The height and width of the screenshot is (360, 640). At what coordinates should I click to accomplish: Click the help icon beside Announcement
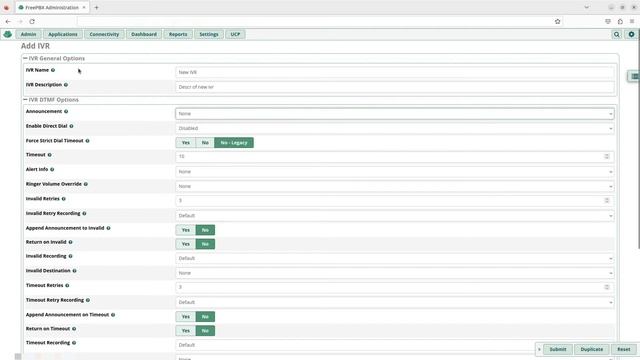66,111
